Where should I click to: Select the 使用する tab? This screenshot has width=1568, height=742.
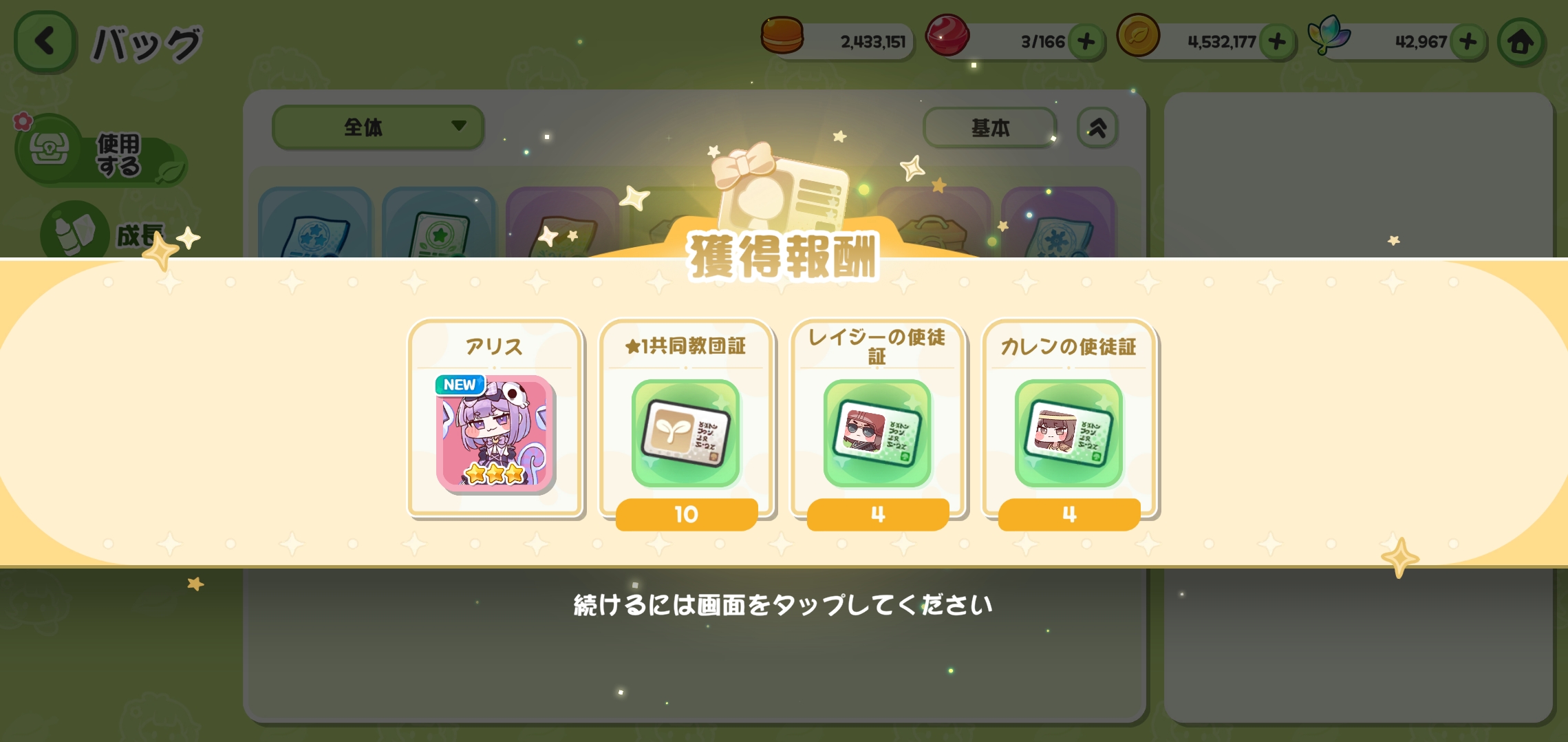point(100,151)
